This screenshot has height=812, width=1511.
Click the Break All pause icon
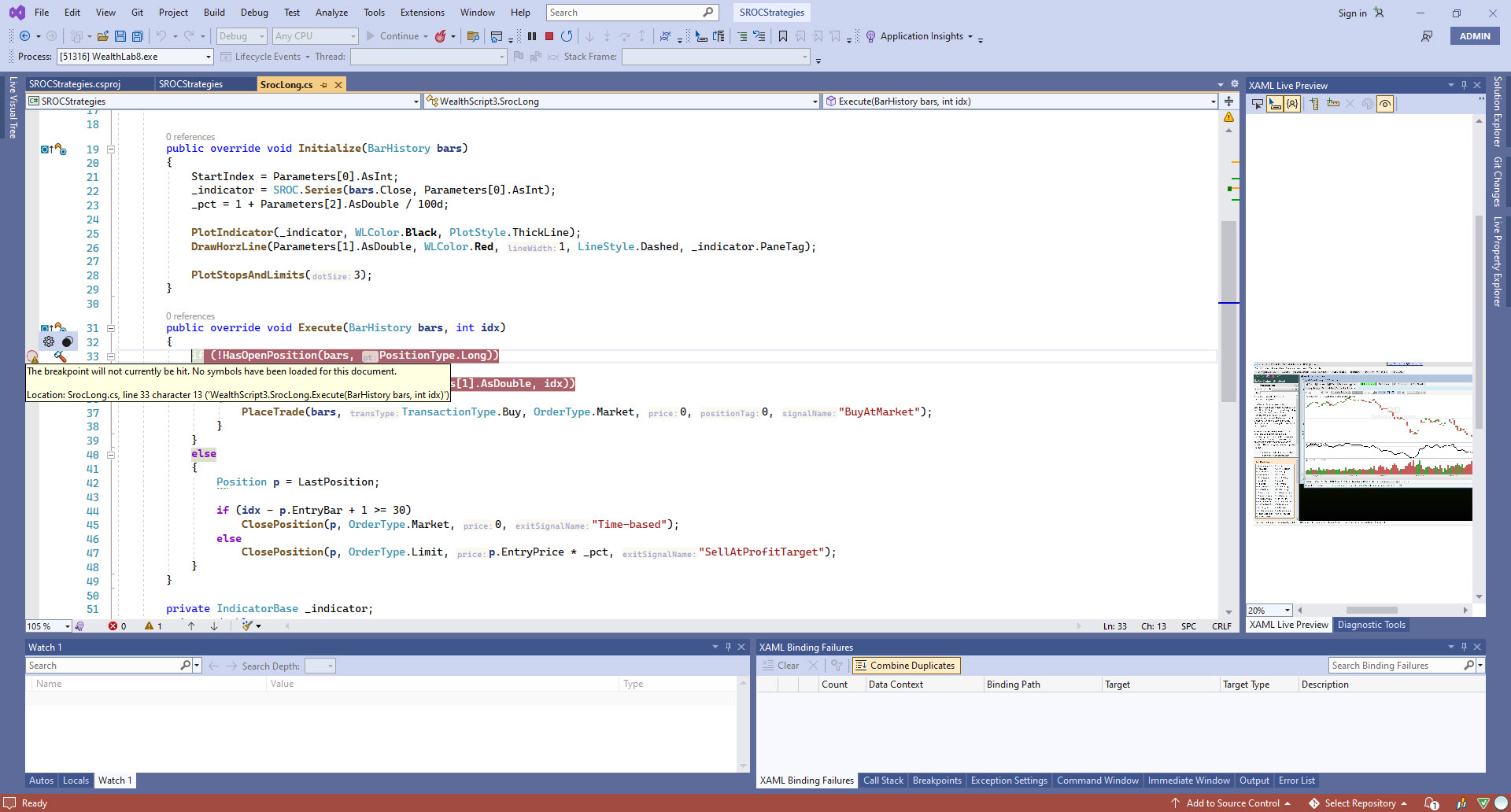532,36
